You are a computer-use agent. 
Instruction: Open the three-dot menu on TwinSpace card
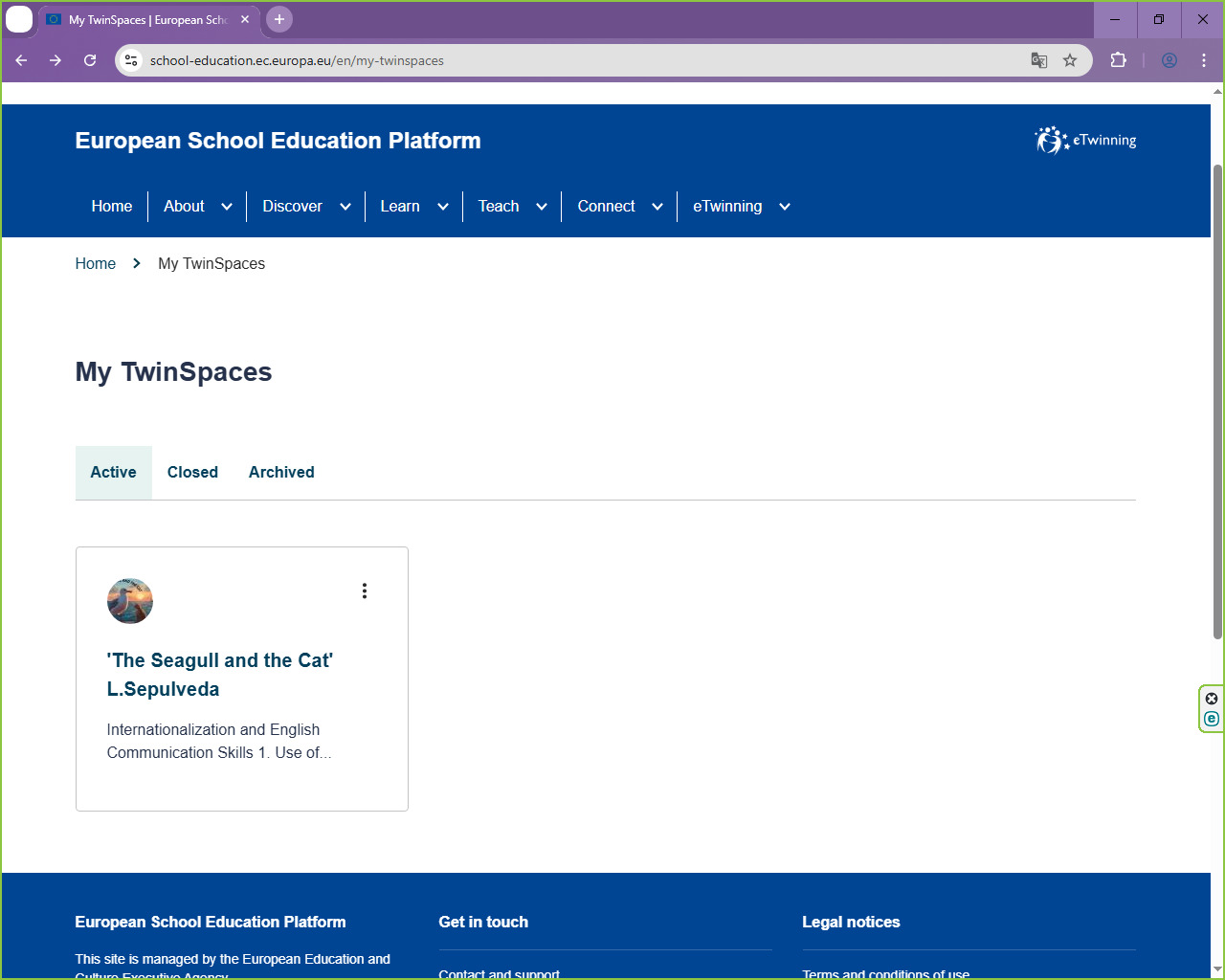[x=365, y=590]
